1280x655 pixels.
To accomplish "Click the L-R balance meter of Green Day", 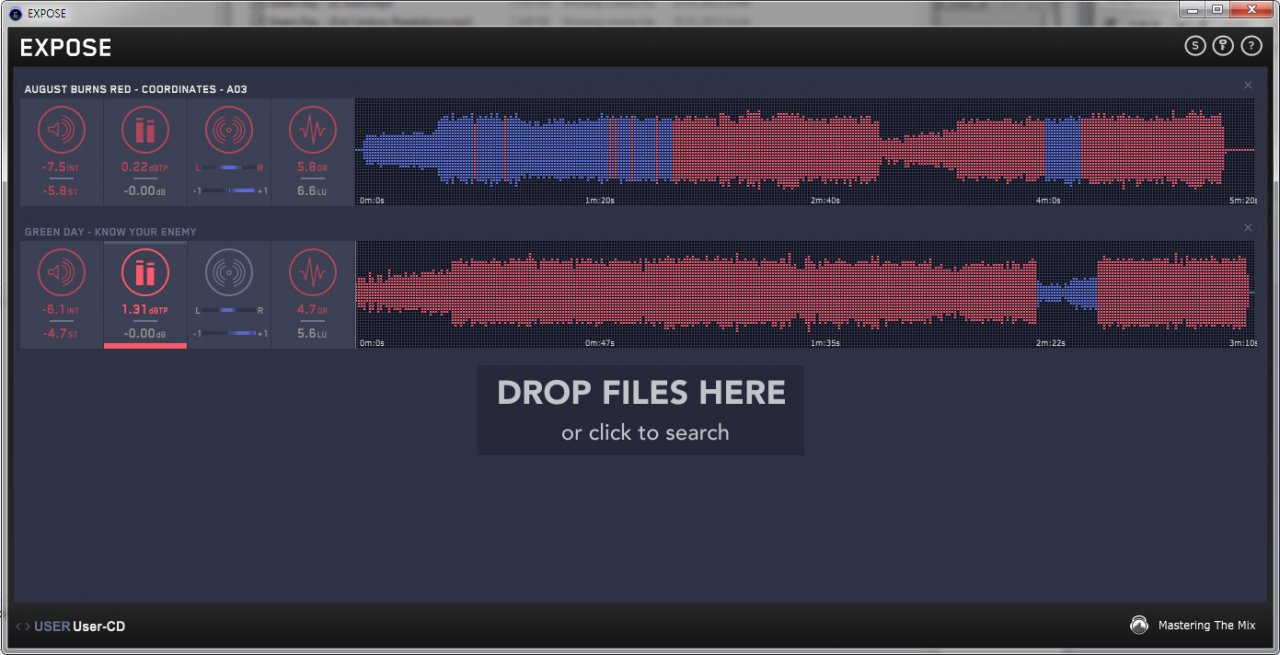I will [229, 311].
